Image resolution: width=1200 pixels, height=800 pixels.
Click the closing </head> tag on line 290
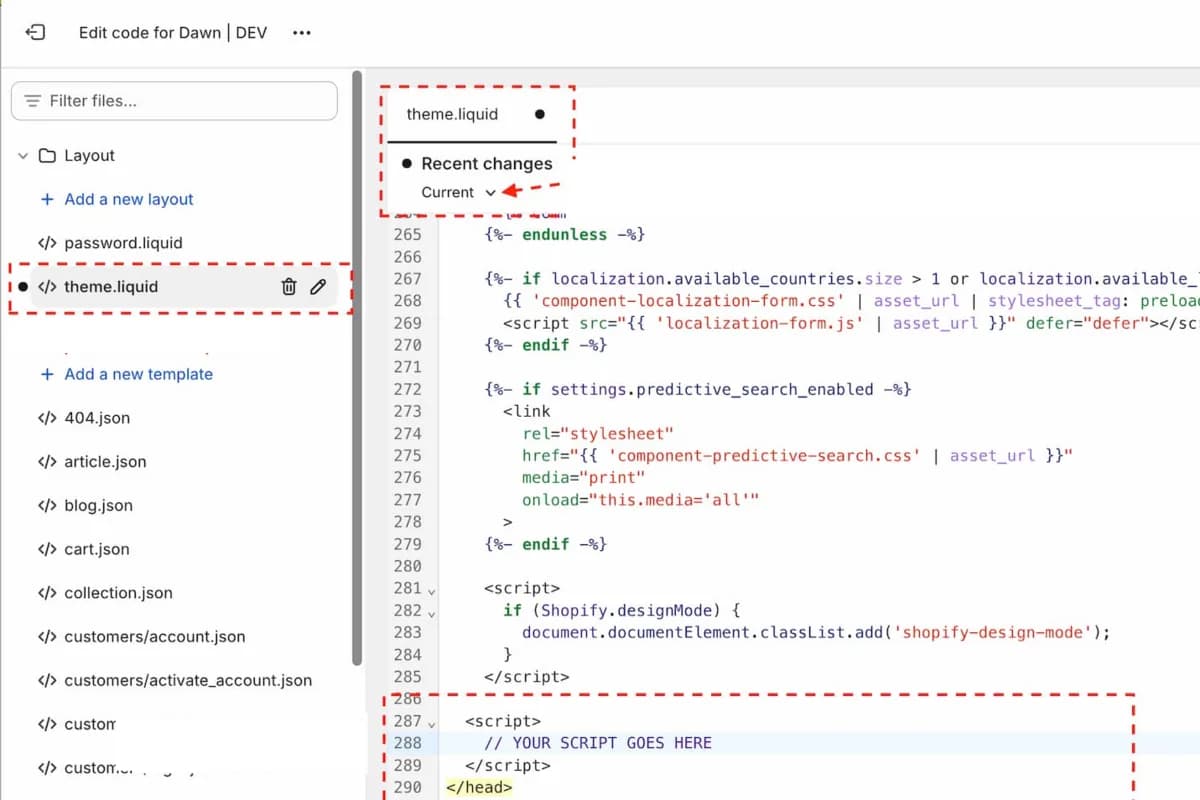(x=479, y=787)
